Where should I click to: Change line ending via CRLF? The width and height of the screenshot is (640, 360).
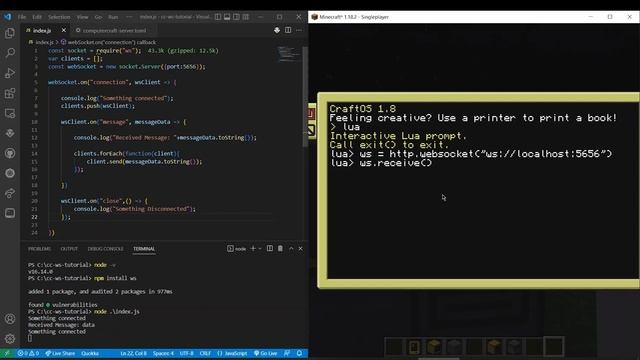pos(205,353)
